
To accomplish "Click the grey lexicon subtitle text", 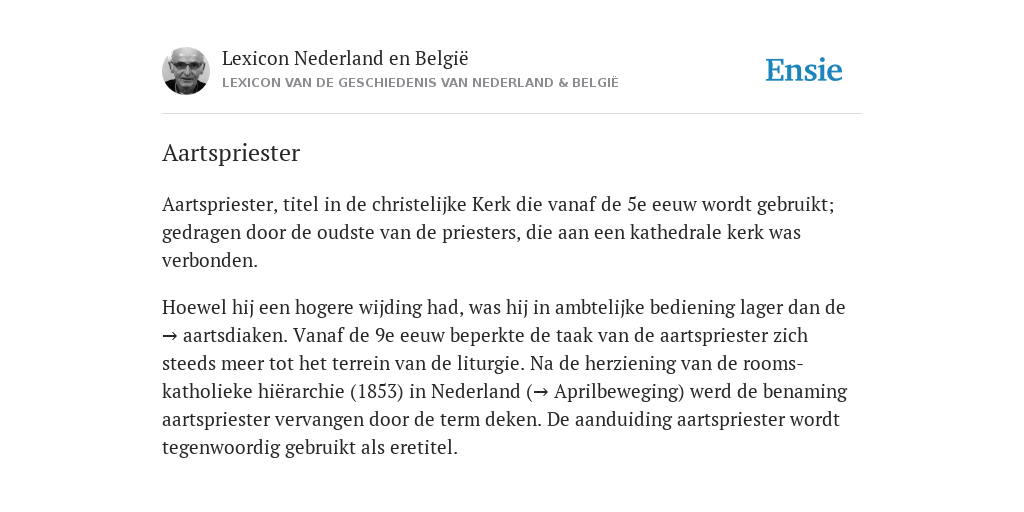I will pos(420,83).
